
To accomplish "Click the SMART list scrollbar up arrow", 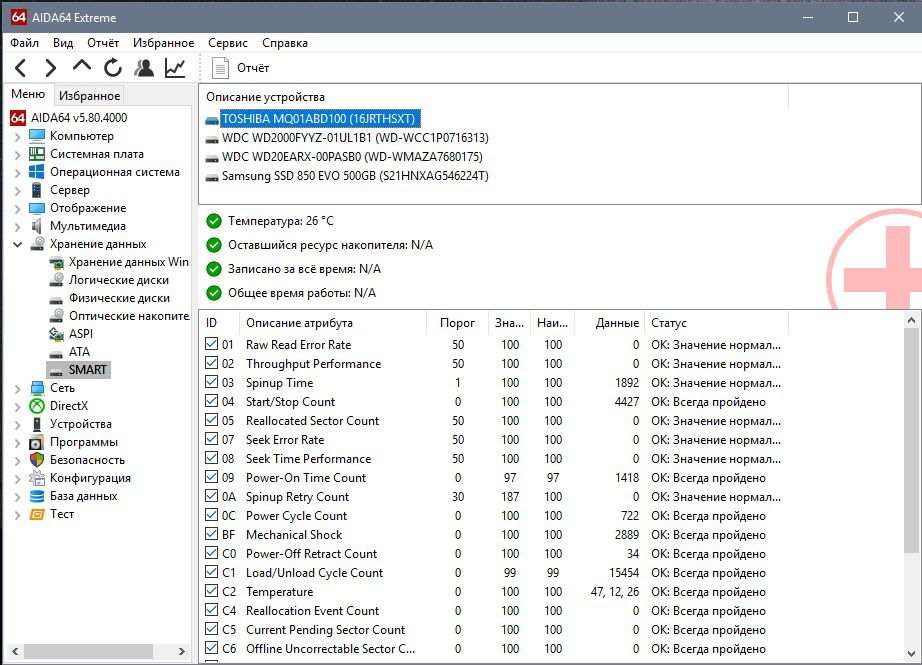I will click(x=911, y=320).
